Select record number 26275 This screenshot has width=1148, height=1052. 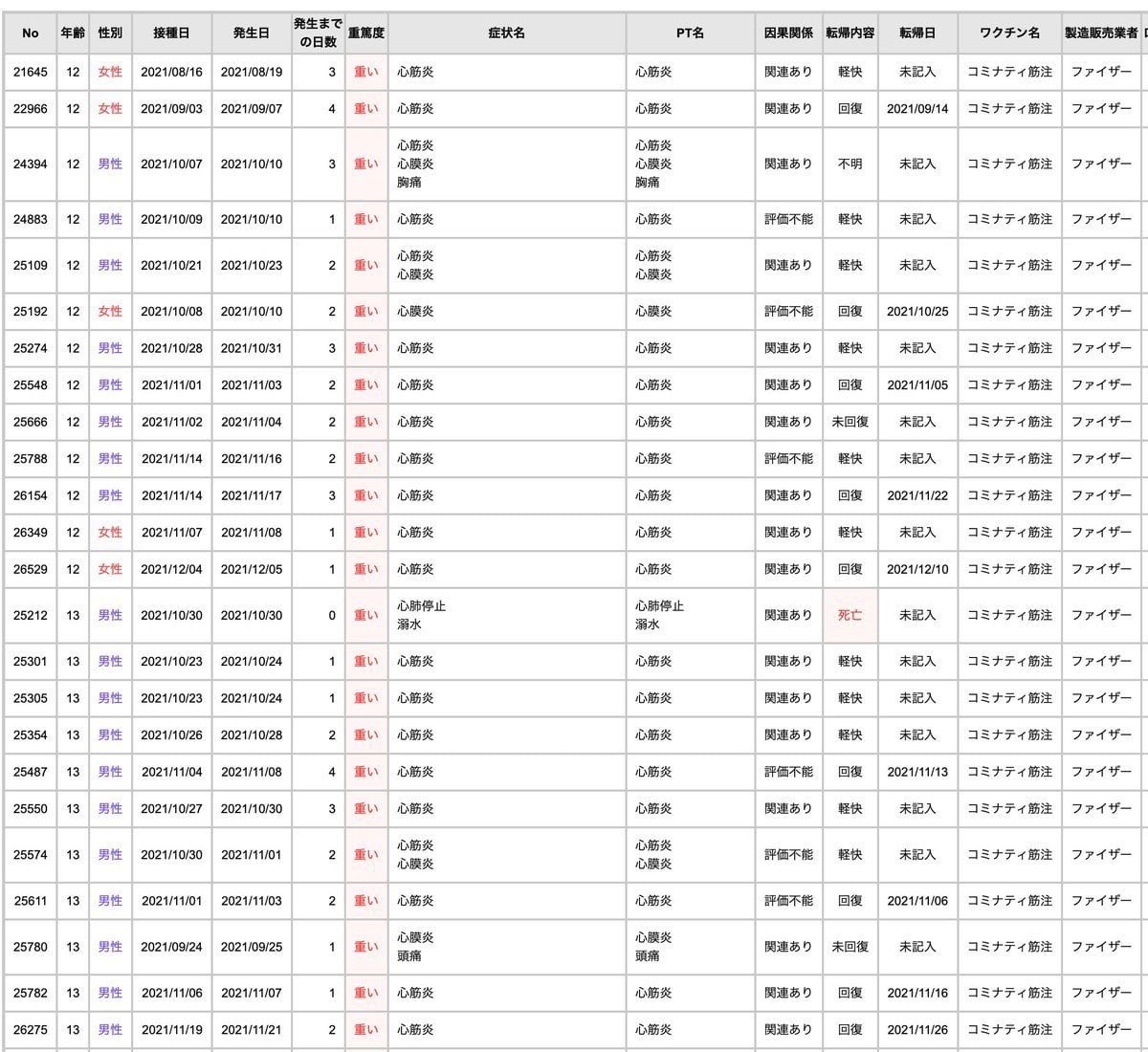coord(31,1030)
